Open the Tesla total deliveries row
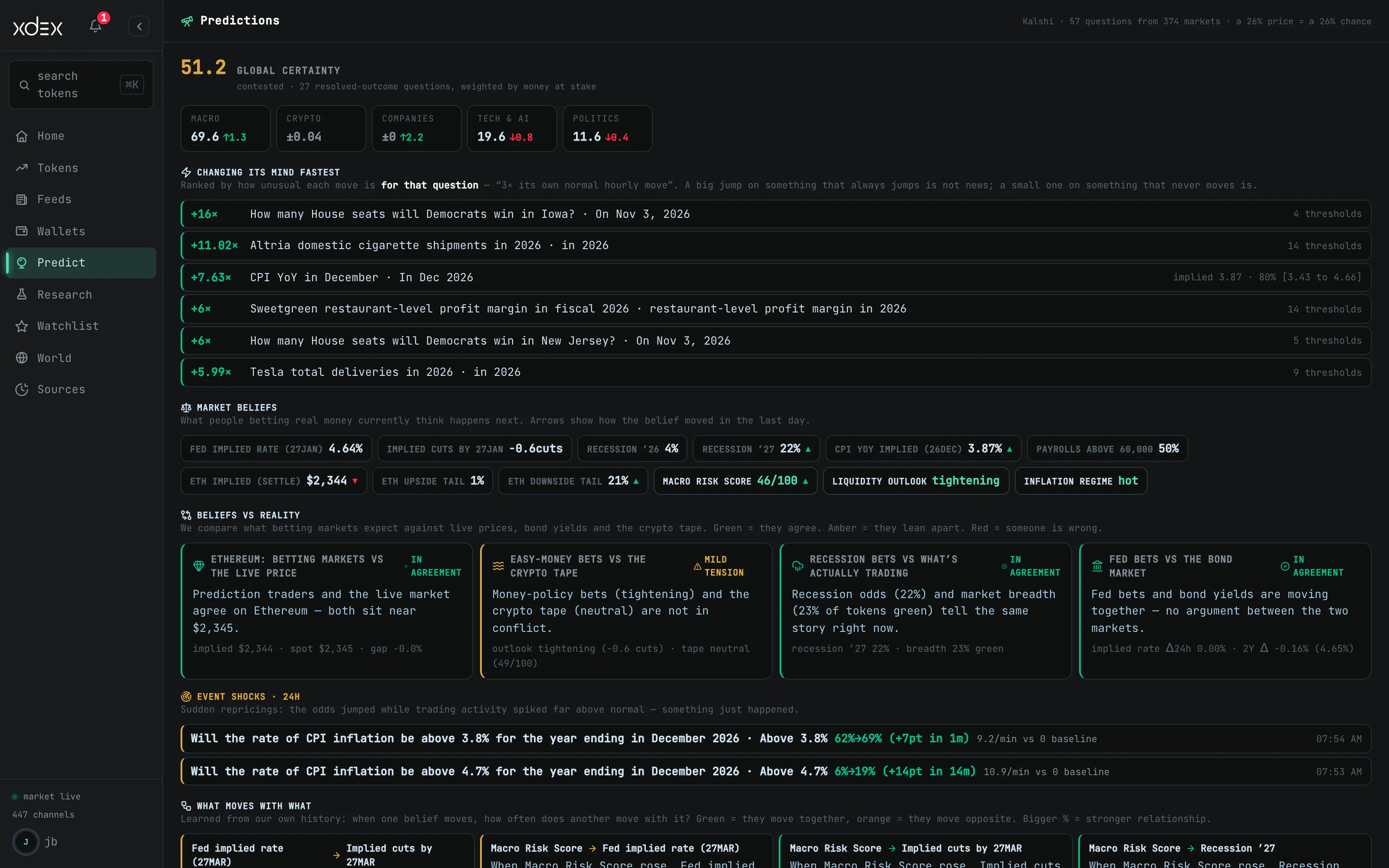The image size is (1389, 868). coord(775,372)
